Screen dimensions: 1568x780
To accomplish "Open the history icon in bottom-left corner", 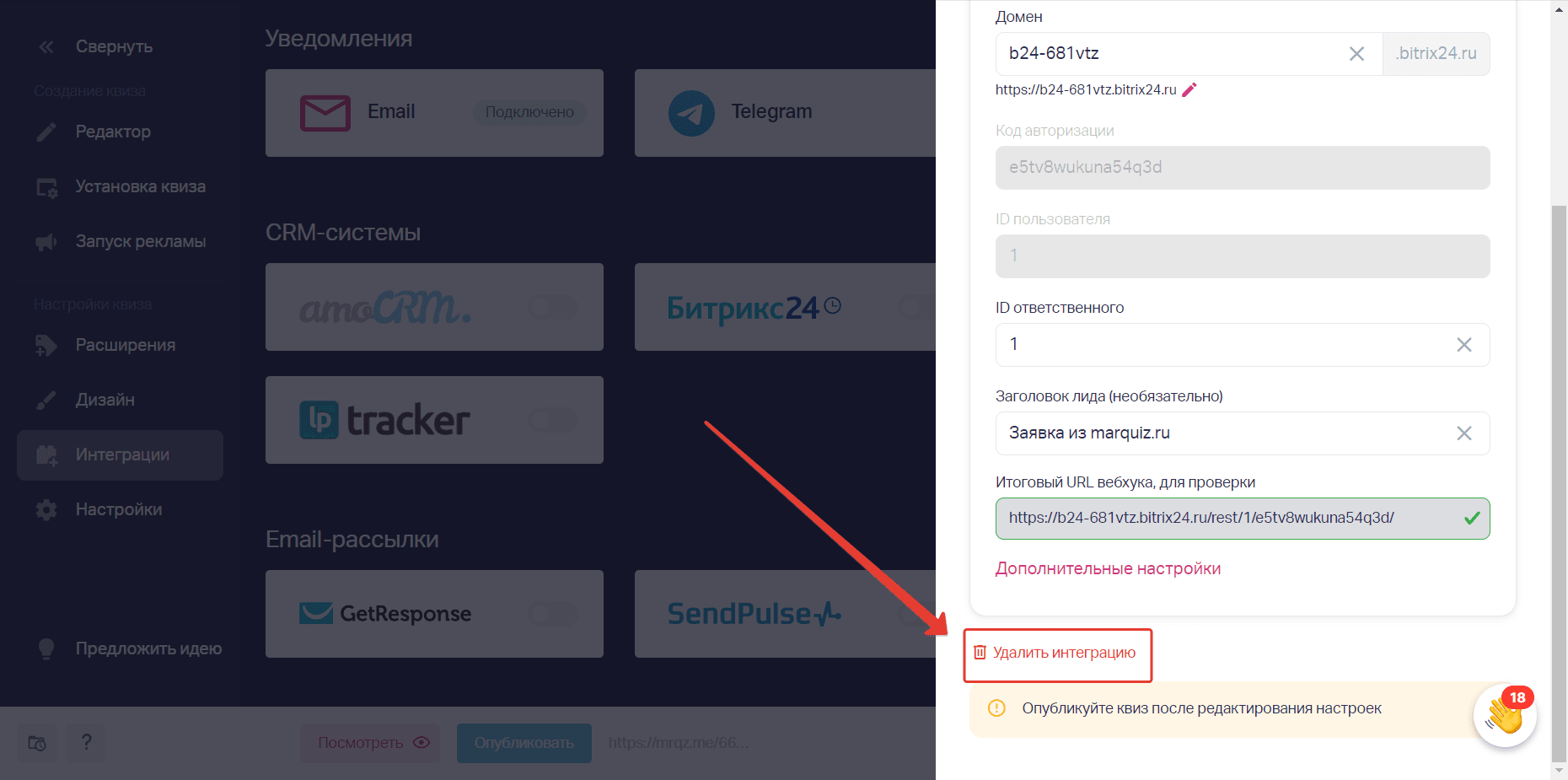I will point(37,743).
